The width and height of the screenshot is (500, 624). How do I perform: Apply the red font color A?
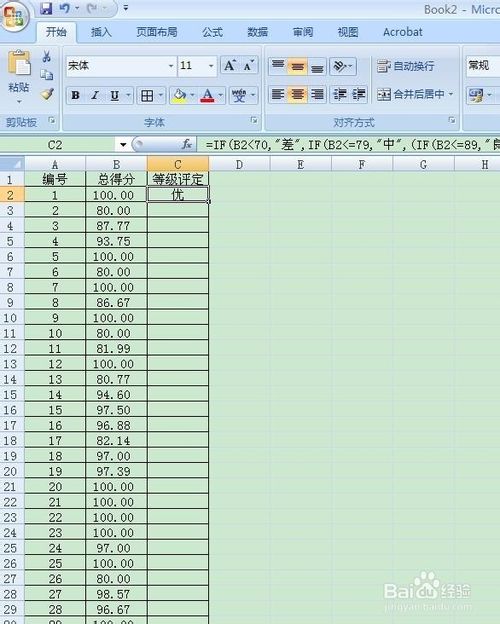(207, 96)
